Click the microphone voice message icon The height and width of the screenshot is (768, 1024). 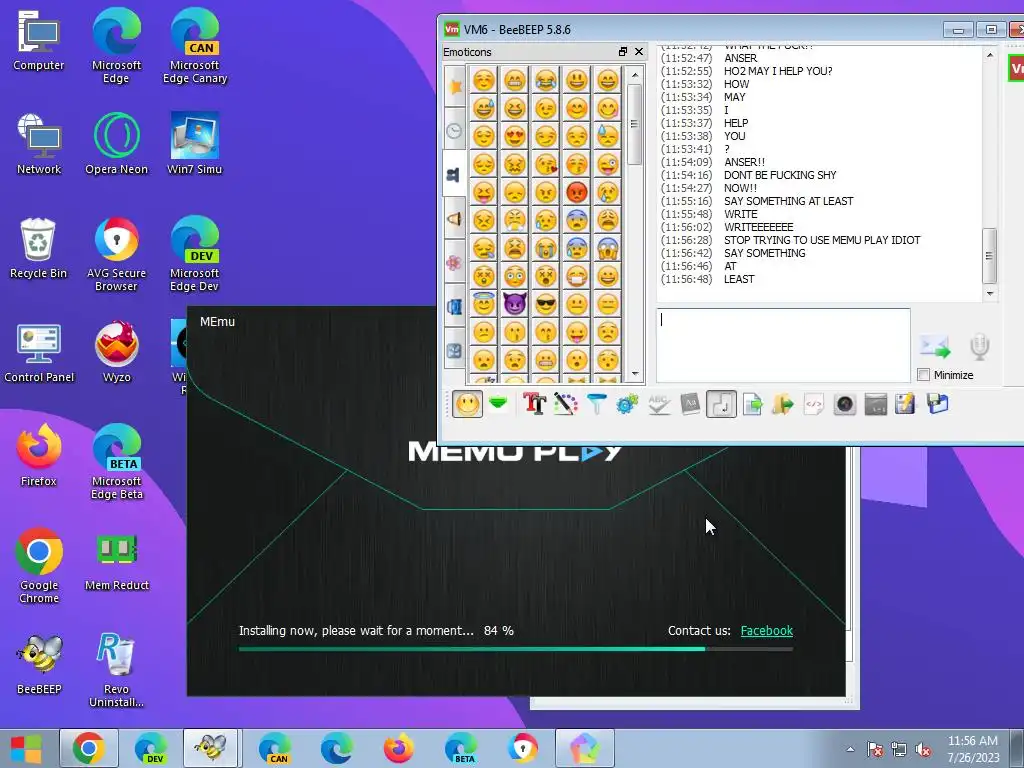[x=979, y=346]
